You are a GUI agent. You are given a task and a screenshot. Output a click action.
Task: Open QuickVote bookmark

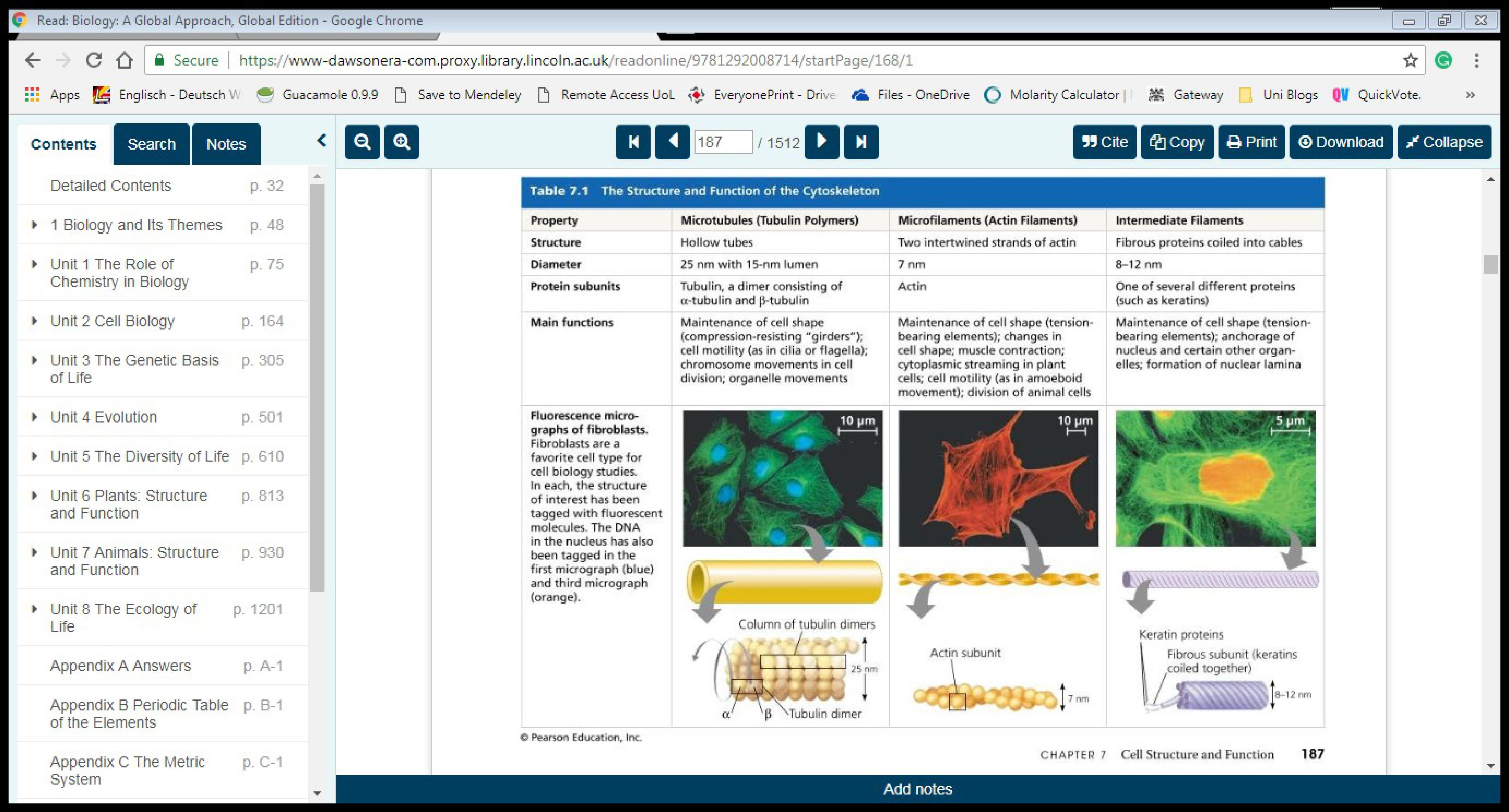pyautogui.click(x=1376, y=95)
